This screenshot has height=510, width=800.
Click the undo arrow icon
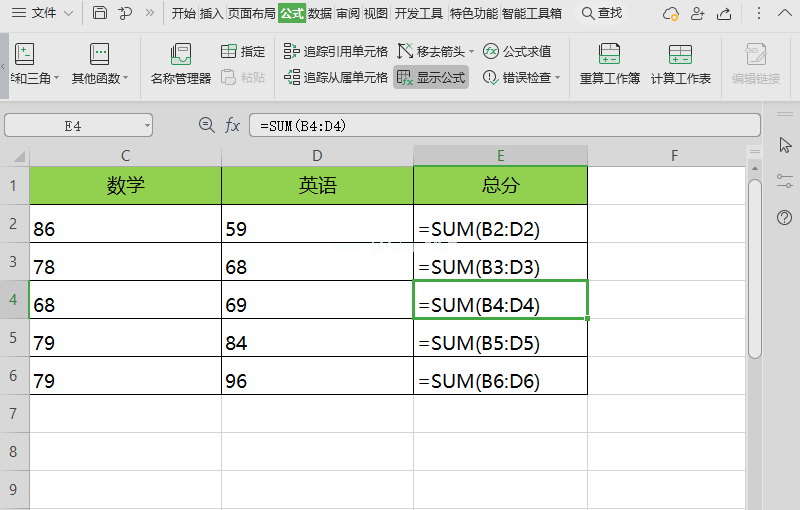point(125,13)
